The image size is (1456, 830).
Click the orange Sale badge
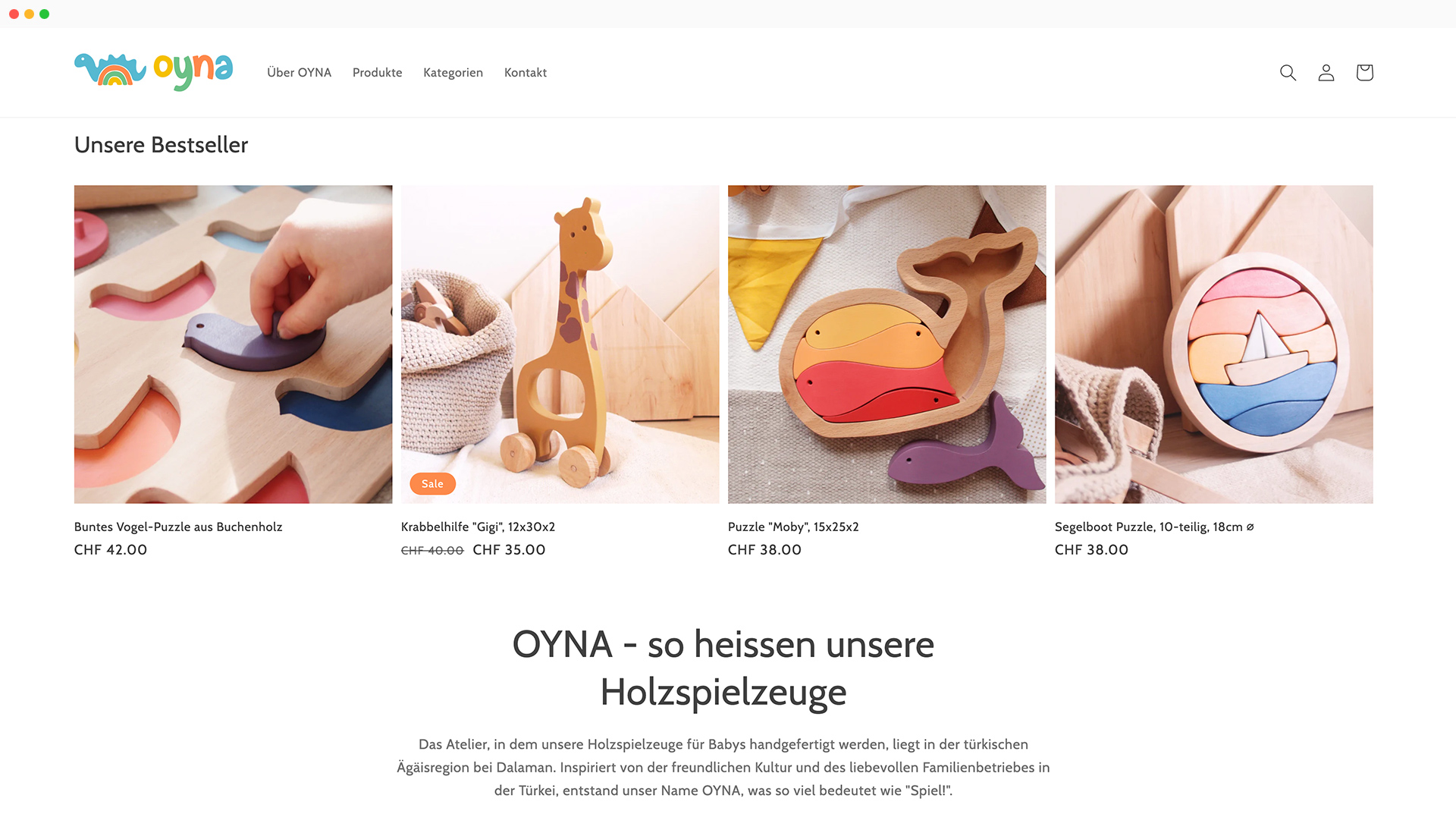click(x=432, y=483)
